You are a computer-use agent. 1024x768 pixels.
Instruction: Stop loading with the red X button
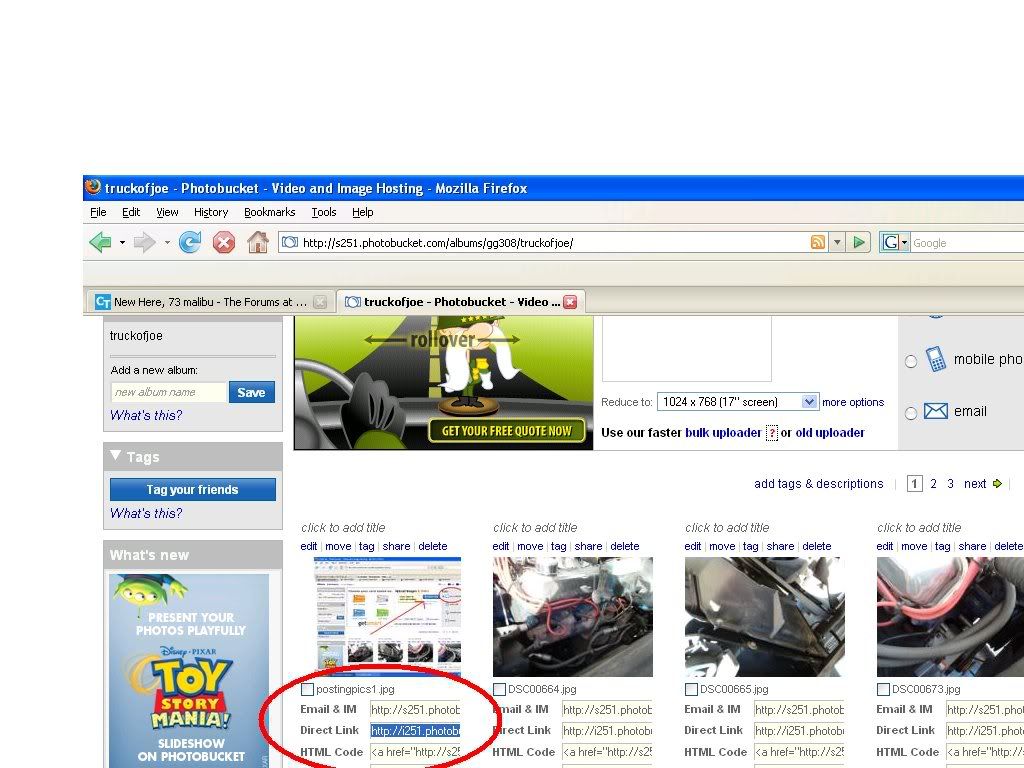point(223,243)
